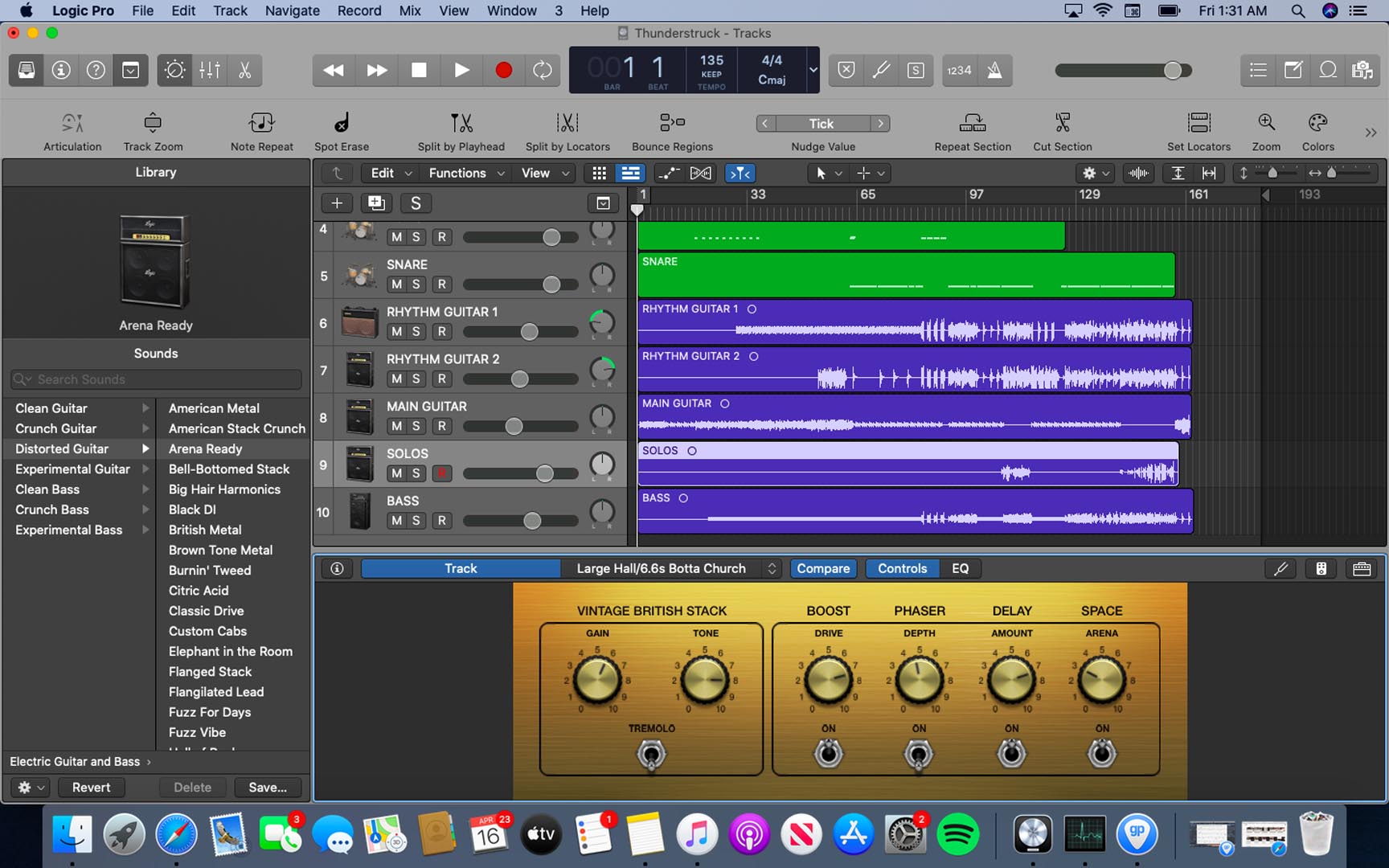Toggle Cycle mode button

point(543,70)
